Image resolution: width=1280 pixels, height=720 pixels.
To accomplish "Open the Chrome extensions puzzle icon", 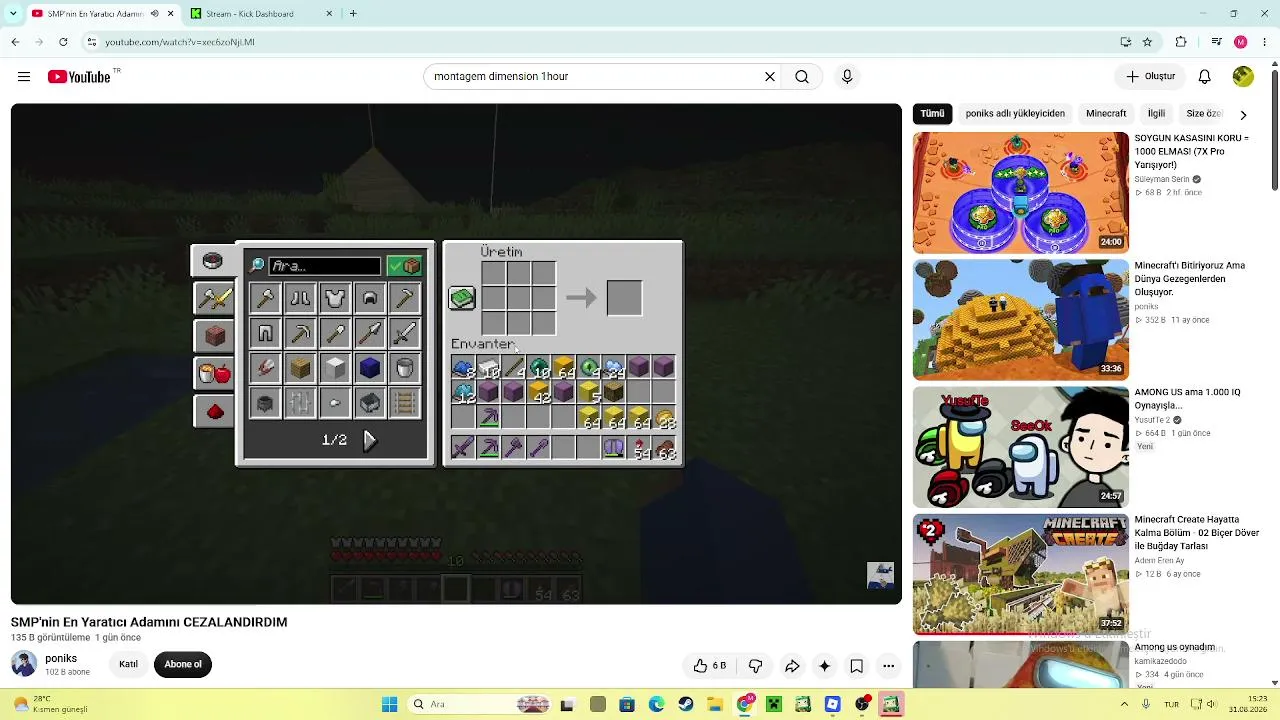I will [x=1181, y=42].
